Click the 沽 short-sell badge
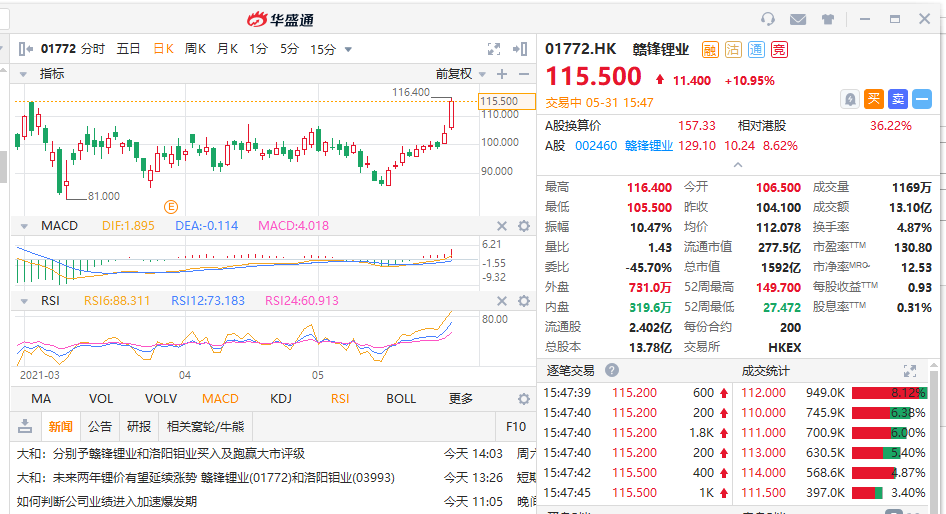946x514 pixels. (733, 49)
